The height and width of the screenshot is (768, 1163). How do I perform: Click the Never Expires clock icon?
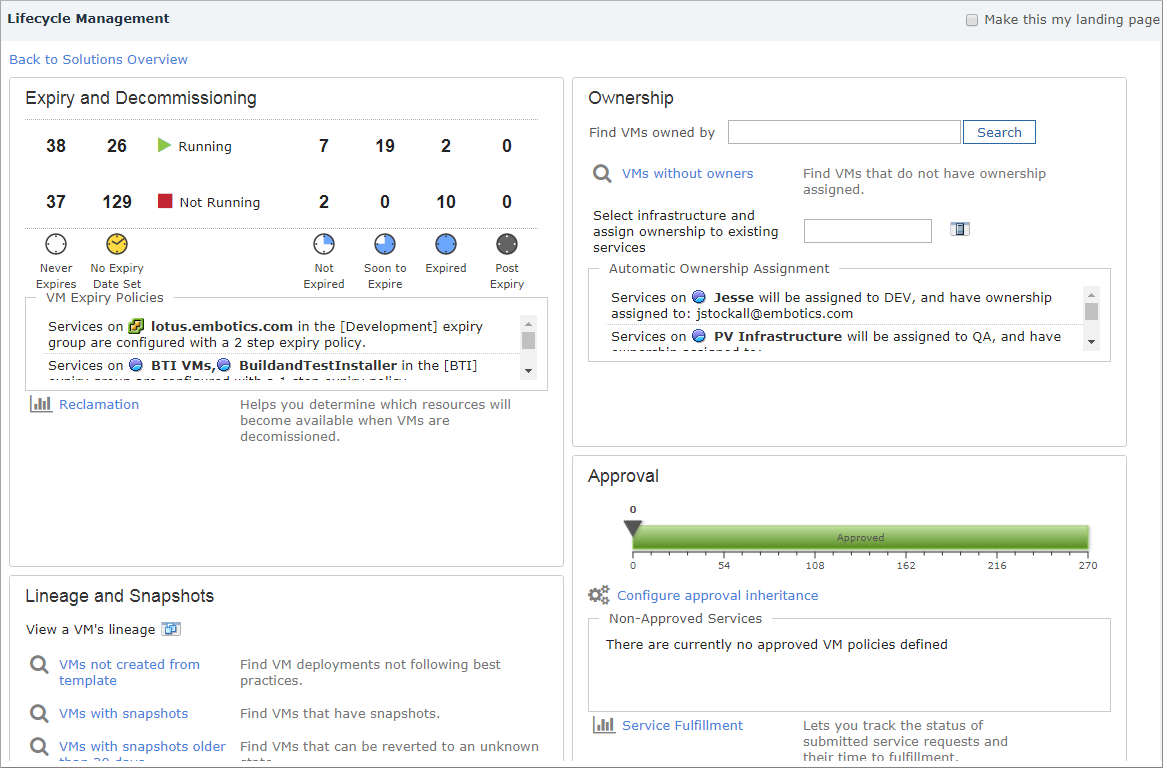tap(56, 244)
